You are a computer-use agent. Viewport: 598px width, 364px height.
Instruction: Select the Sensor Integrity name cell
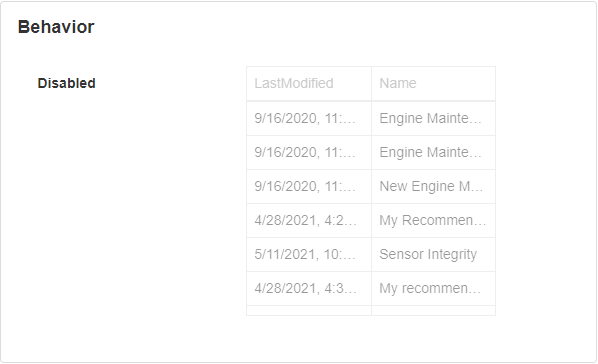coord(434,254)
